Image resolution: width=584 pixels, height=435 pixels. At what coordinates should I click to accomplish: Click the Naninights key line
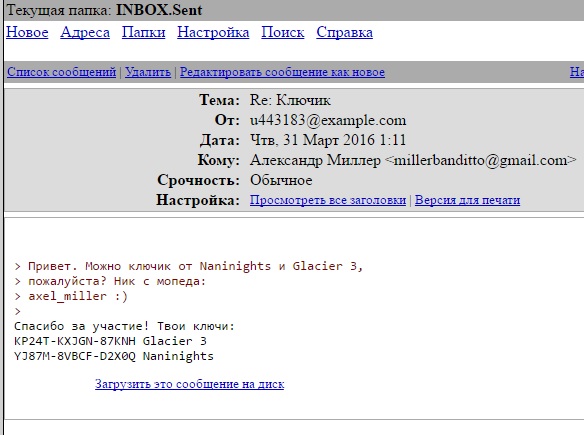[x=114, y=356]
